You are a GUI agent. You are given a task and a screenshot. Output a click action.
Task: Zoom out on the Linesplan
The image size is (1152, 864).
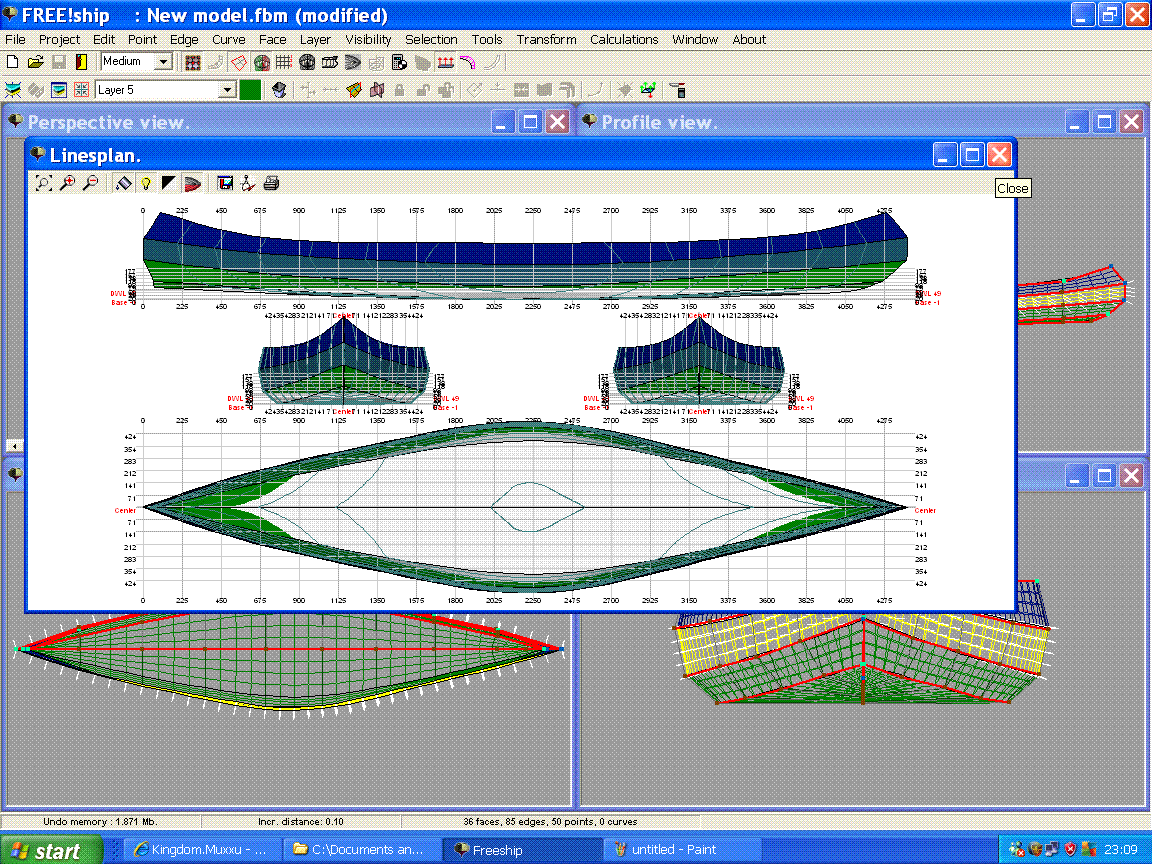(x=90, y=183)
